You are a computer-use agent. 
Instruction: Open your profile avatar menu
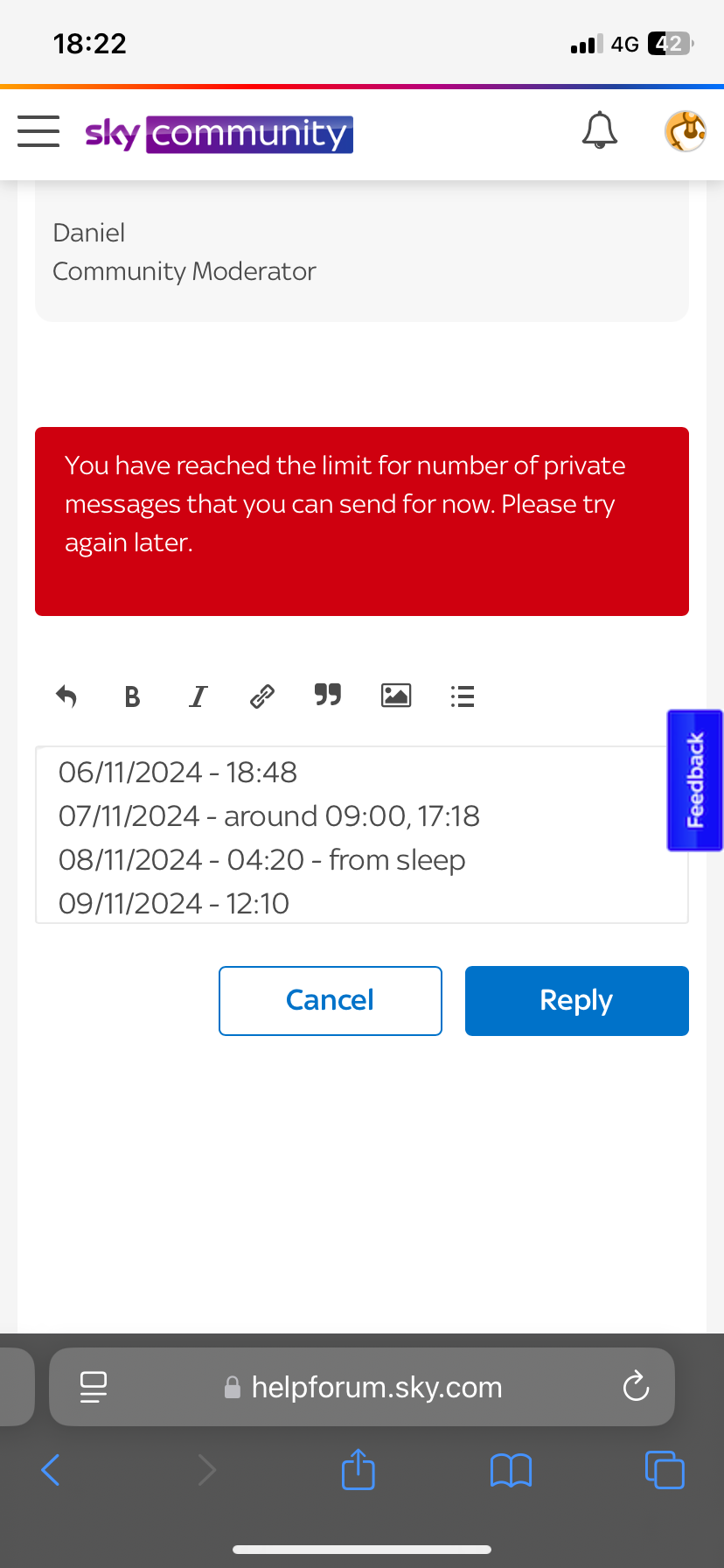(685, 131)
